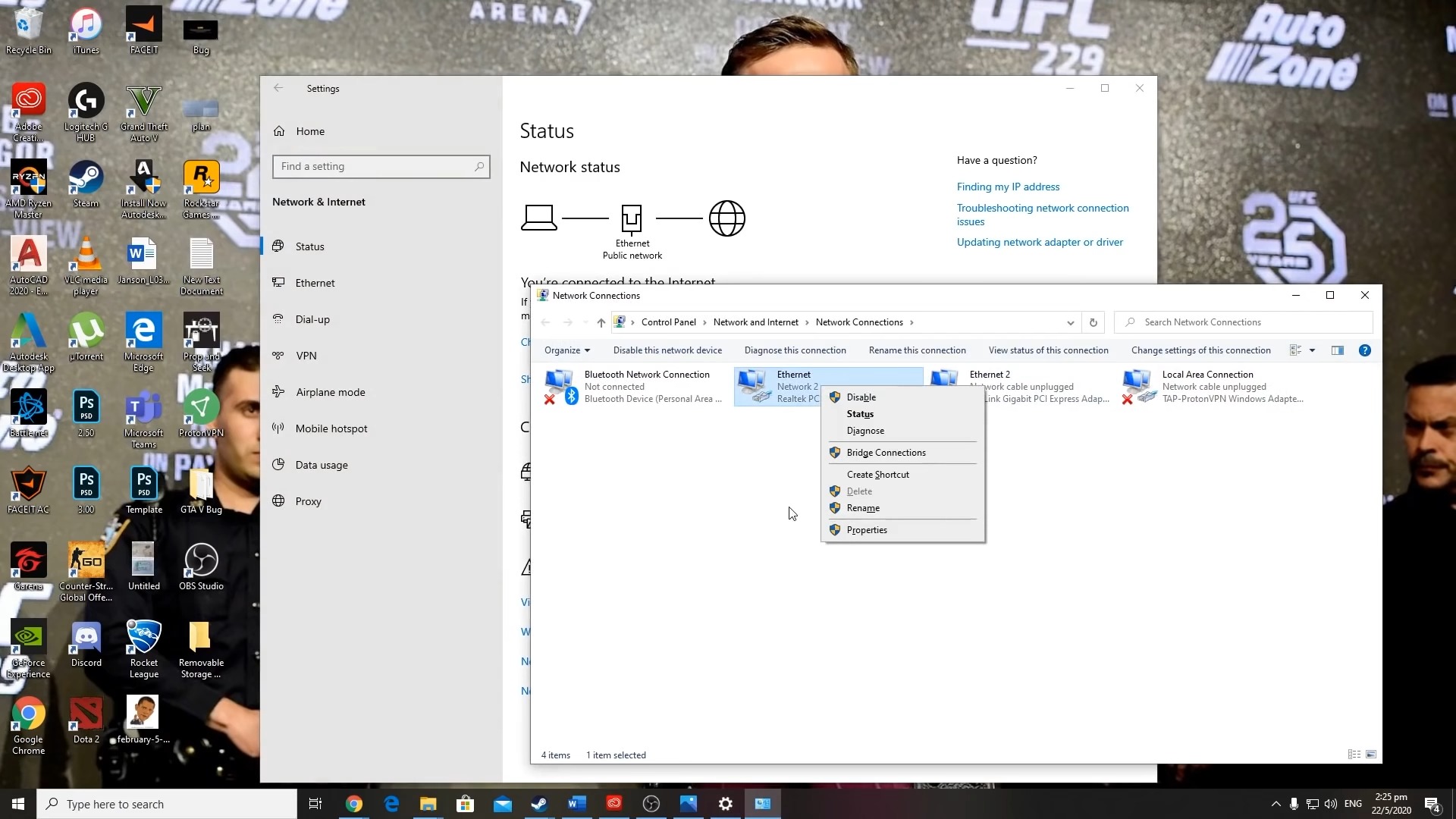Open Troubleshooting network connection issues link
Viewport: 1456px width, 819px height.
coord(1043,215)
